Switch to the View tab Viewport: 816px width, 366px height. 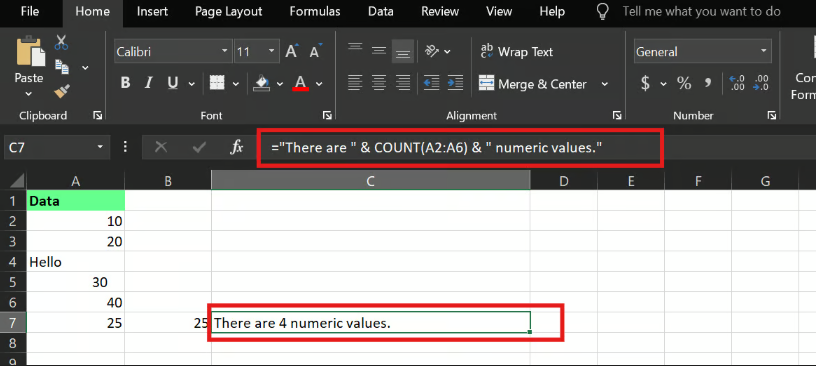coord(499,11)
